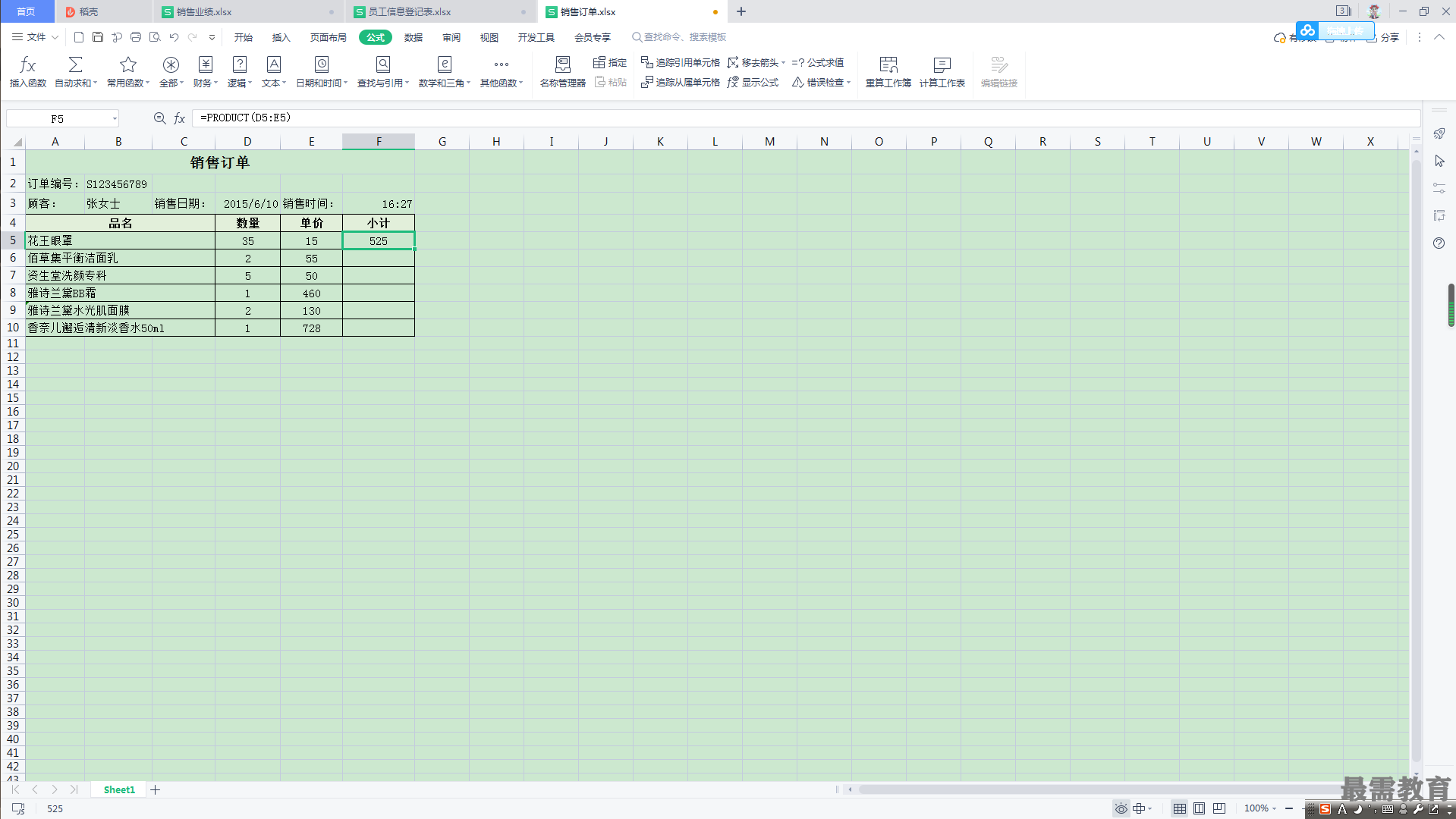Open the 100% zoom level dropdown
The image size is (1456, 819).
click(1260, 808)
